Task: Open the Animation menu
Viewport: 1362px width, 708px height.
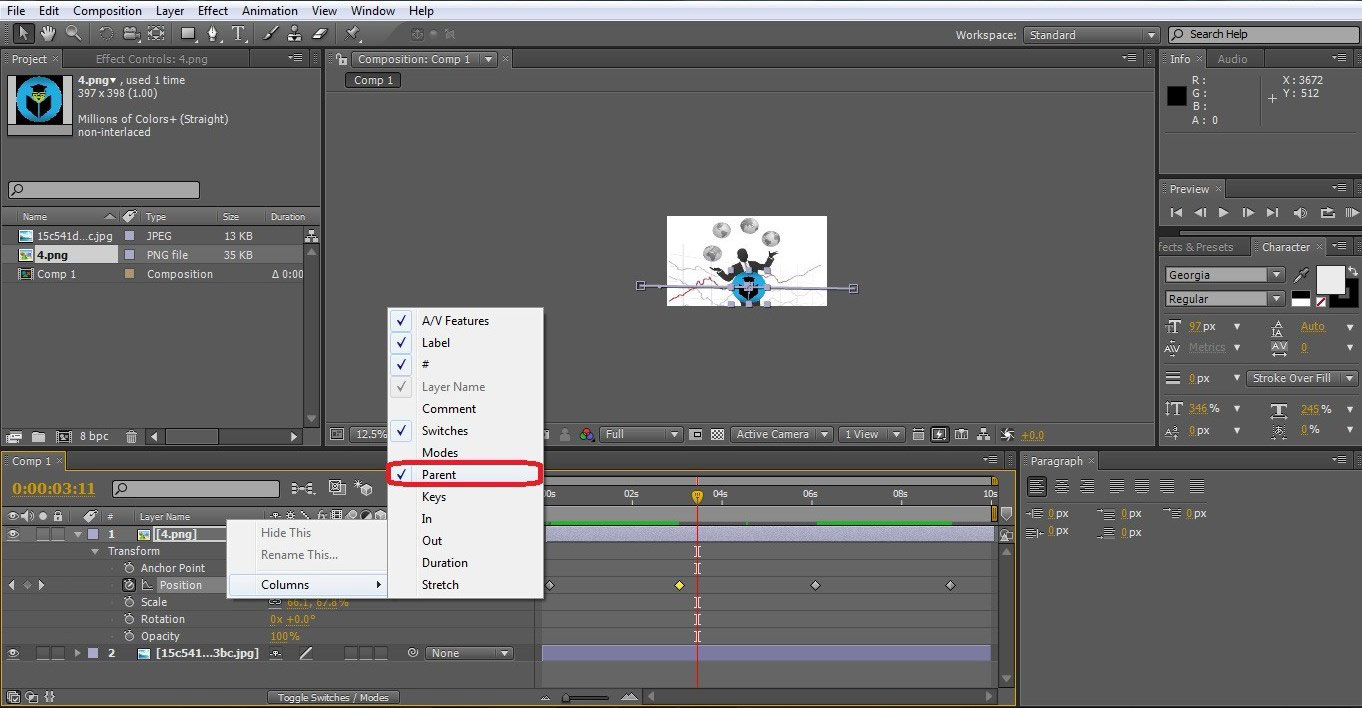Action: pos(270,11)
